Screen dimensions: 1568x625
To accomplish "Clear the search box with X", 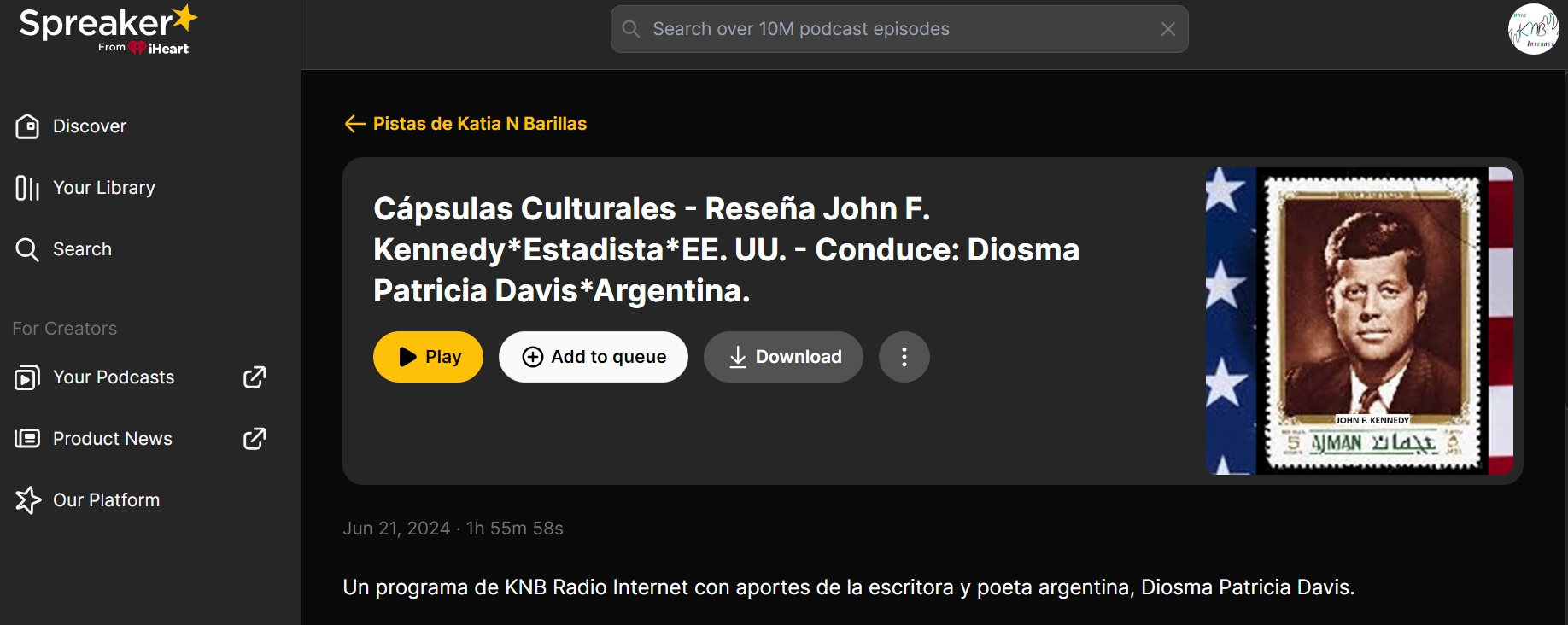I will (1168, 29).
